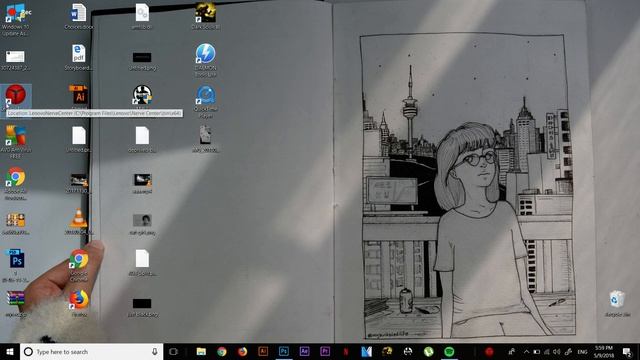Open After Effects from the taskbar
640x360 pixels.
[x=304, y=351]
